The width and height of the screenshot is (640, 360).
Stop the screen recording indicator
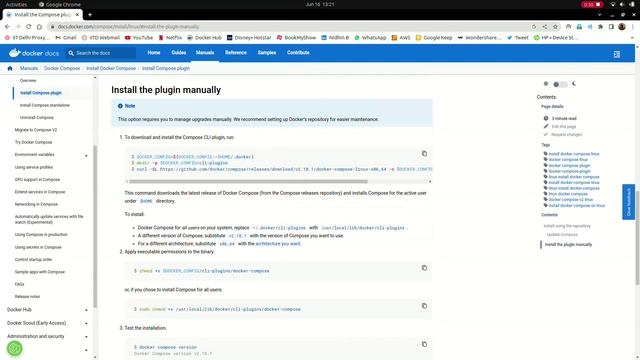tap(592, 4)
